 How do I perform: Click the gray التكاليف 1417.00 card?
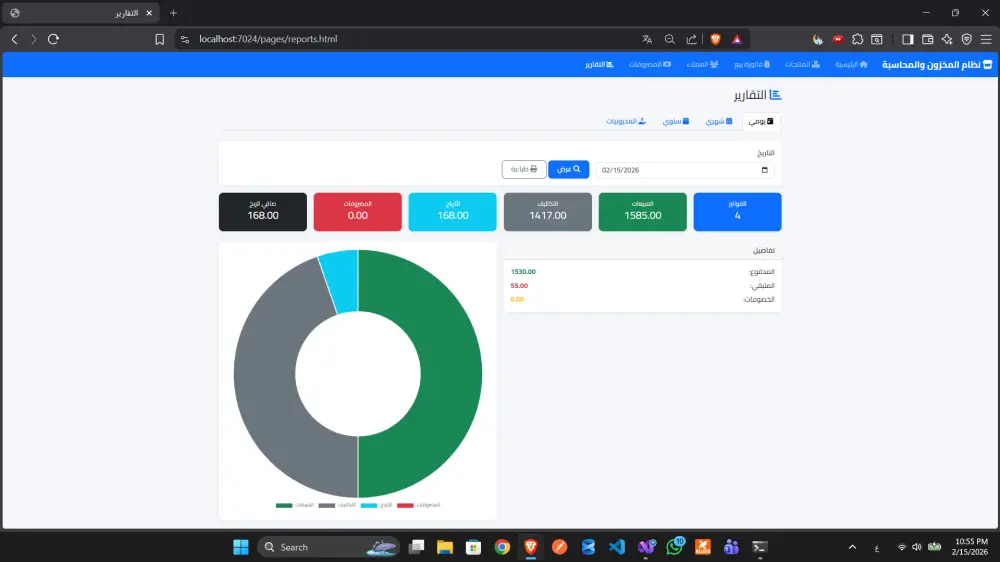click(547, 212)
